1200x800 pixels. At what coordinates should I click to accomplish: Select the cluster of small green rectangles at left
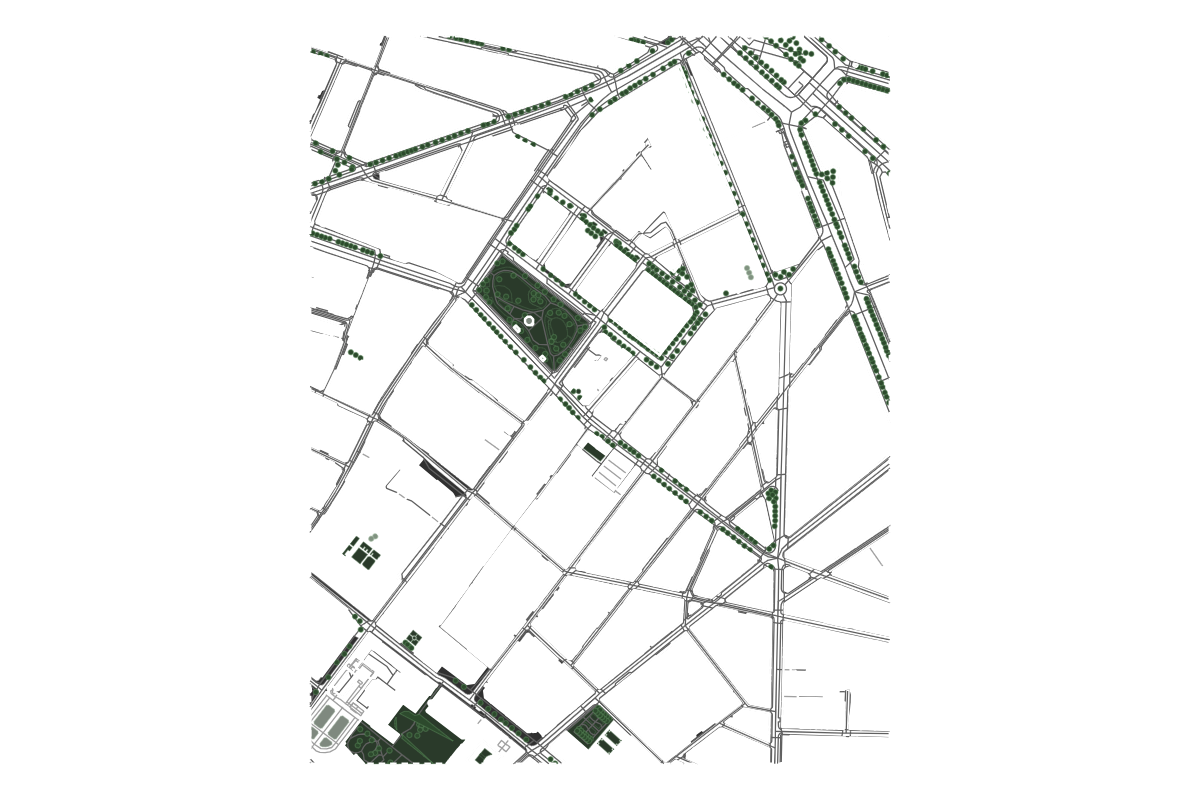(x=362, y=553)
